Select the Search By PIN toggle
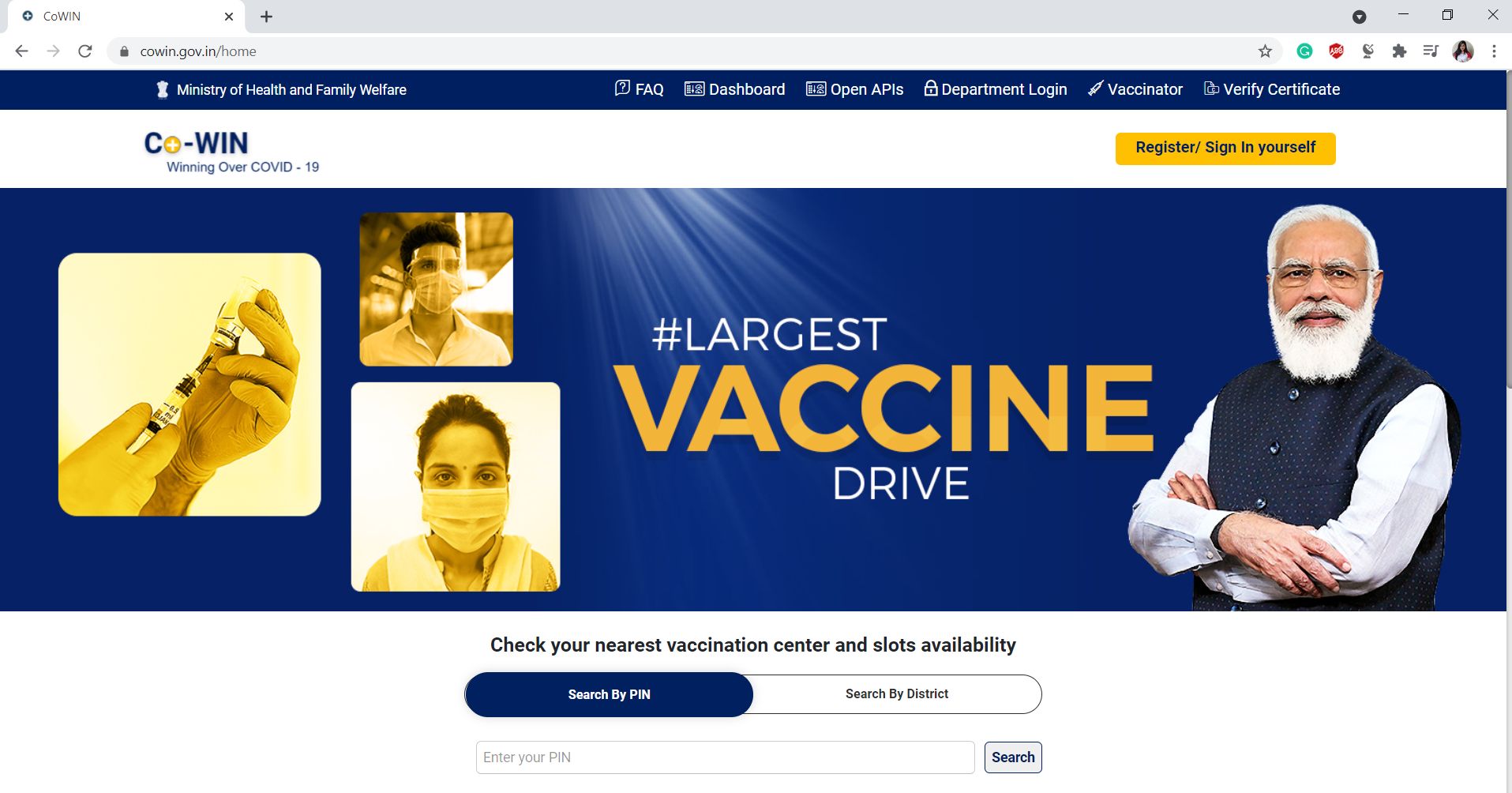Viewport: 1512px width, 793px height. click(x=609, y=694)
